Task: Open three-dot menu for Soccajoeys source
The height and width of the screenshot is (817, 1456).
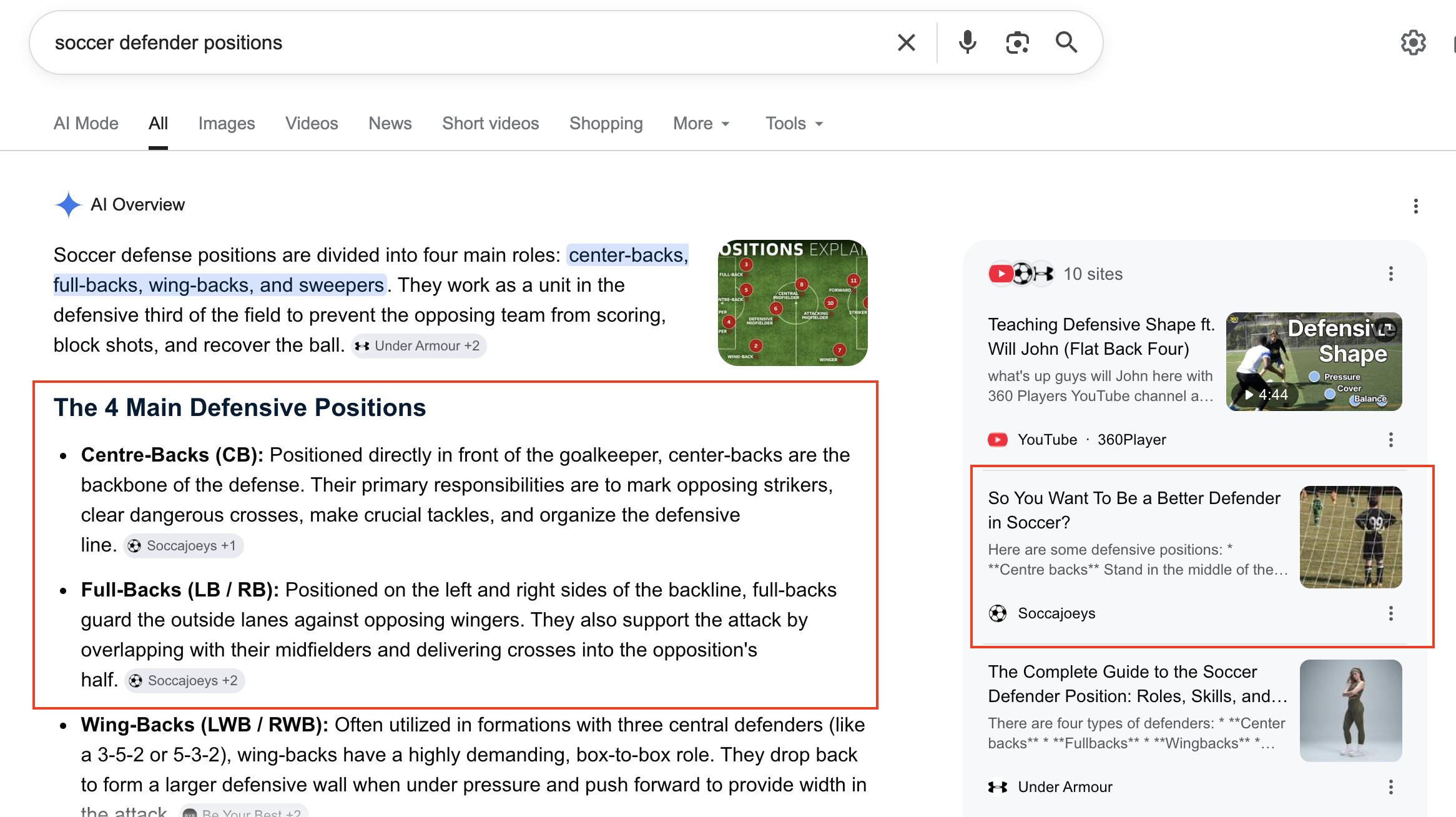Action: click(1390, 613)
